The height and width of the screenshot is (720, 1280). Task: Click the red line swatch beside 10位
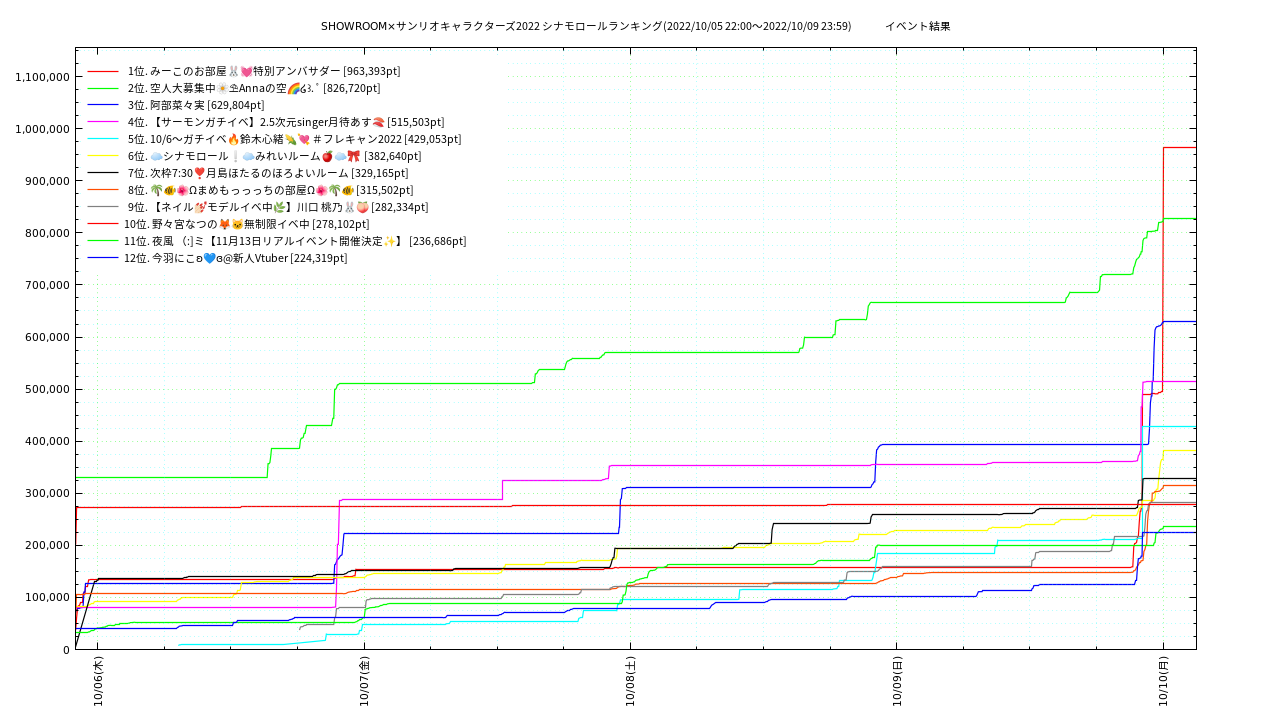[103, 225]
